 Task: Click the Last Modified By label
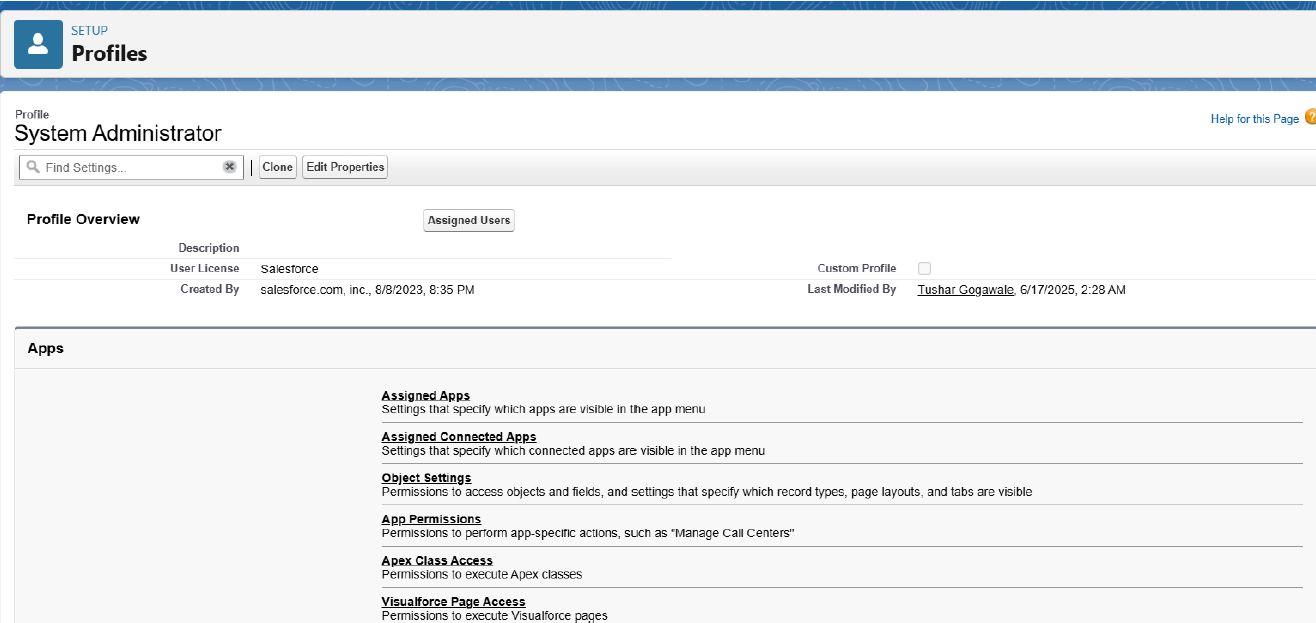click(851, 290)
